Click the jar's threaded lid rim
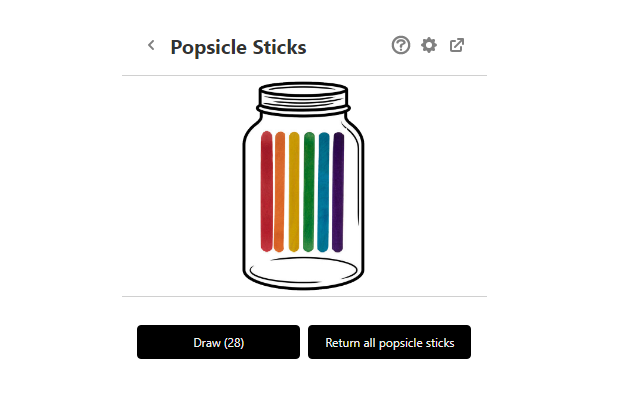 (304, 96)
